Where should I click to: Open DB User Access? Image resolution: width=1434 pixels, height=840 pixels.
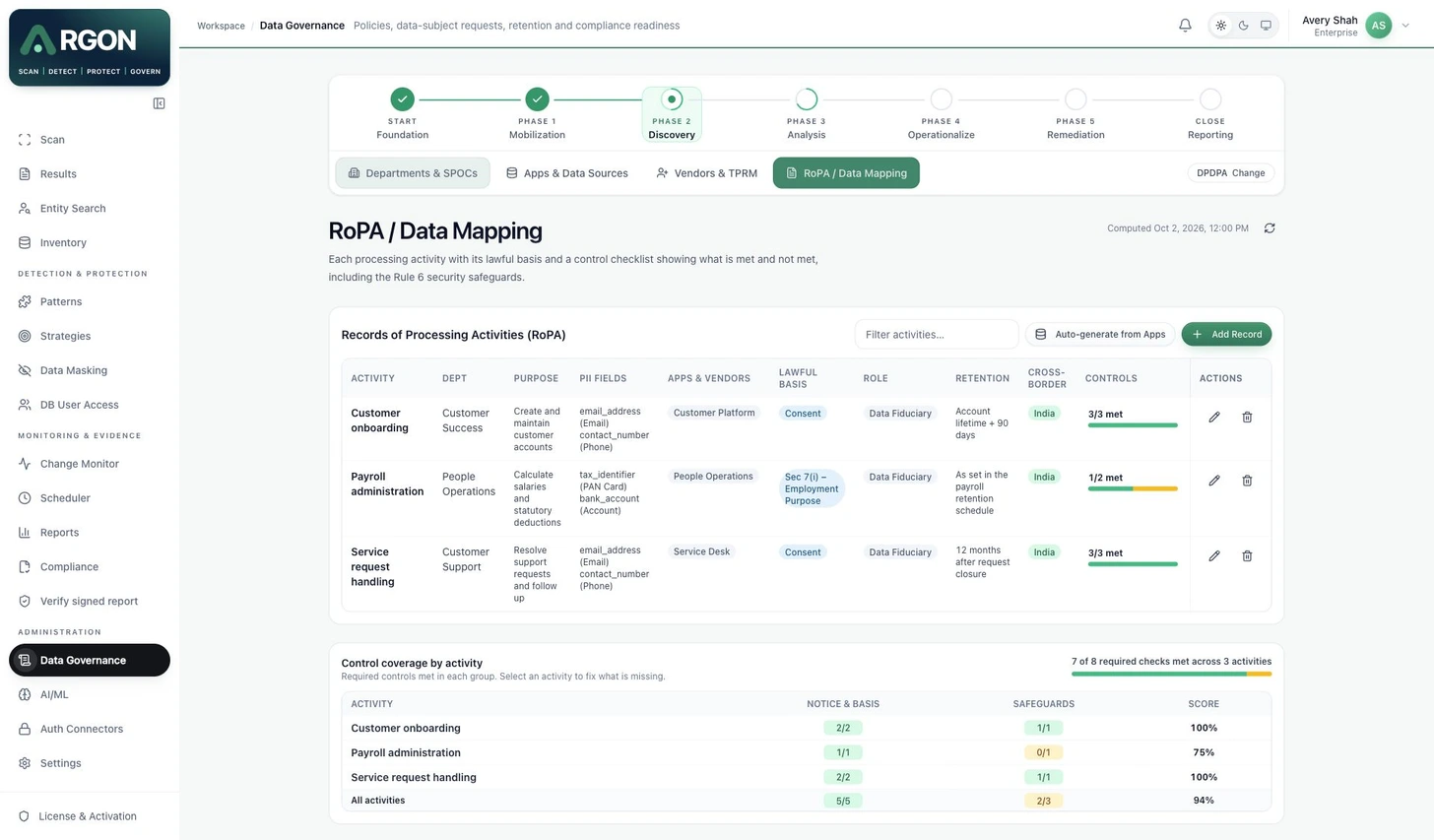click(90, 405)
